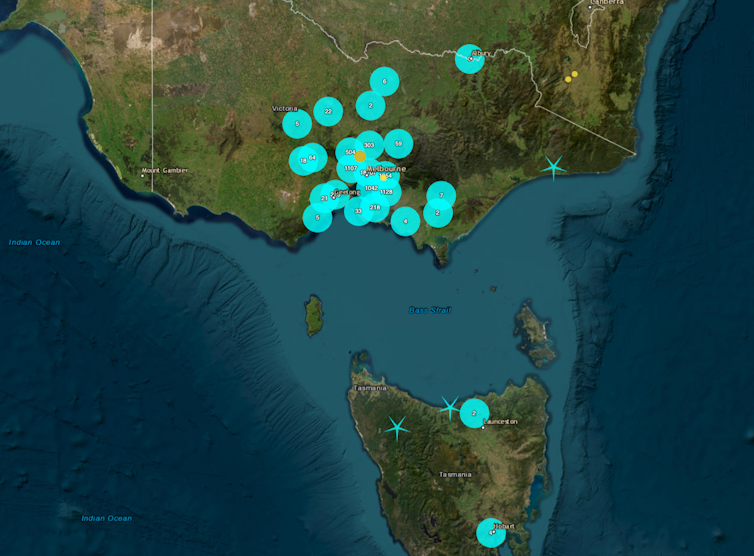This screenshot has height=556, width=754.
Task: Click the cluster marker labeled 22
Action: (x=328, y=111)
